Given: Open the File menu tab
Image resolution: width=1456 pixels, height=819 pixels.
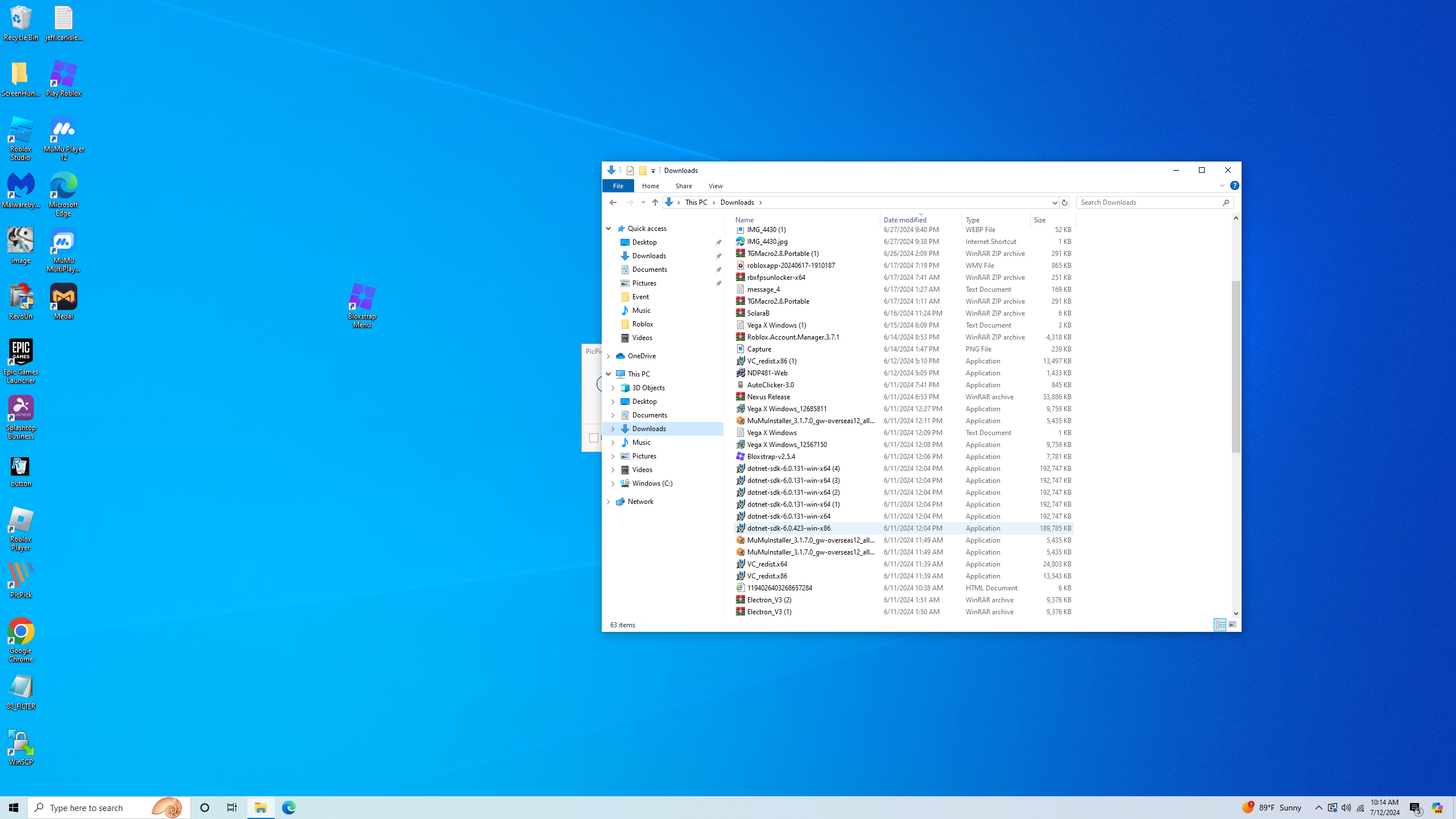Looking at the screenshot, I should click(x=618, y=186).
